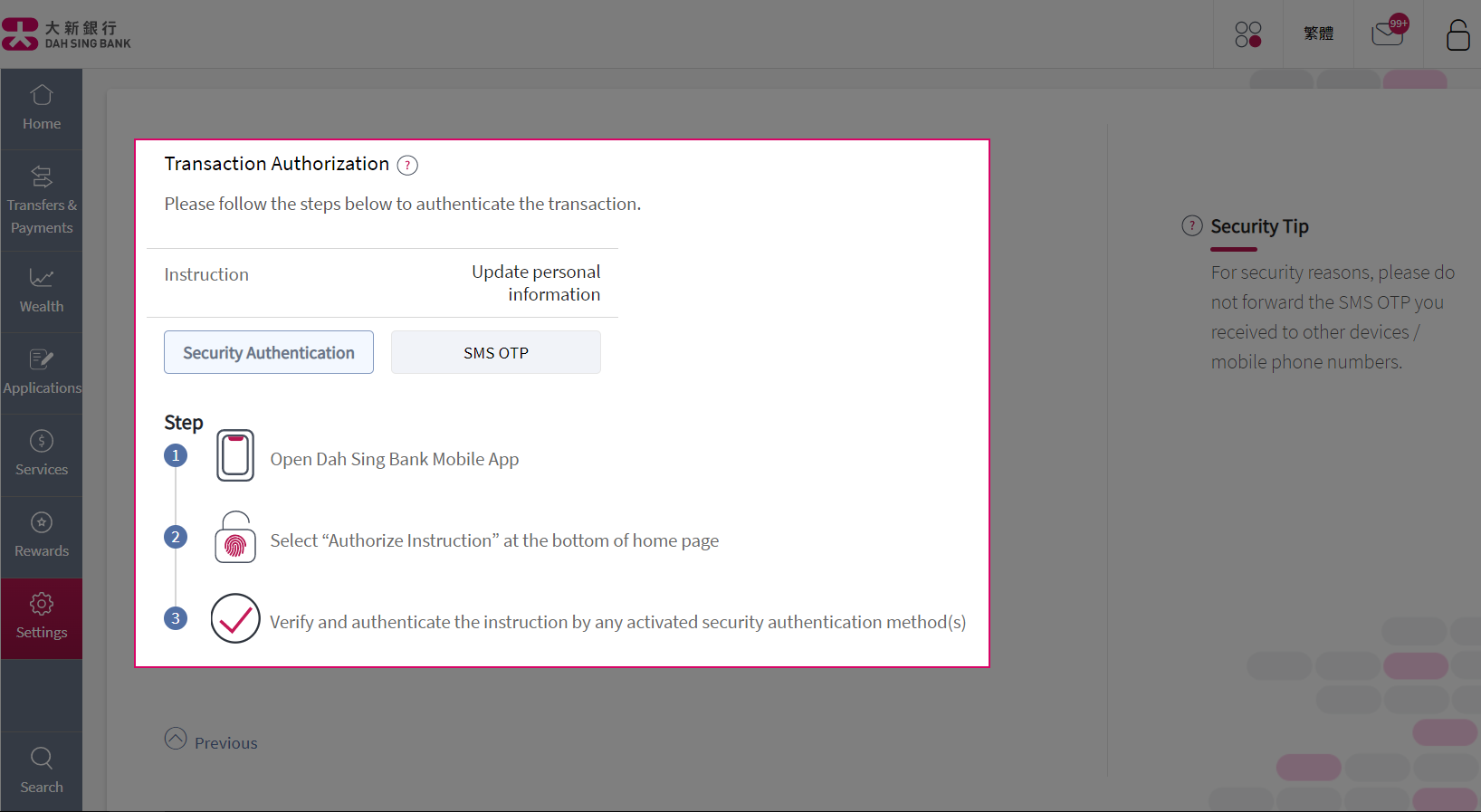Click text "Open Dah Sing Bank Mobile App"
This screenshot has height=812, width=1481.
[x=395, y=459]
